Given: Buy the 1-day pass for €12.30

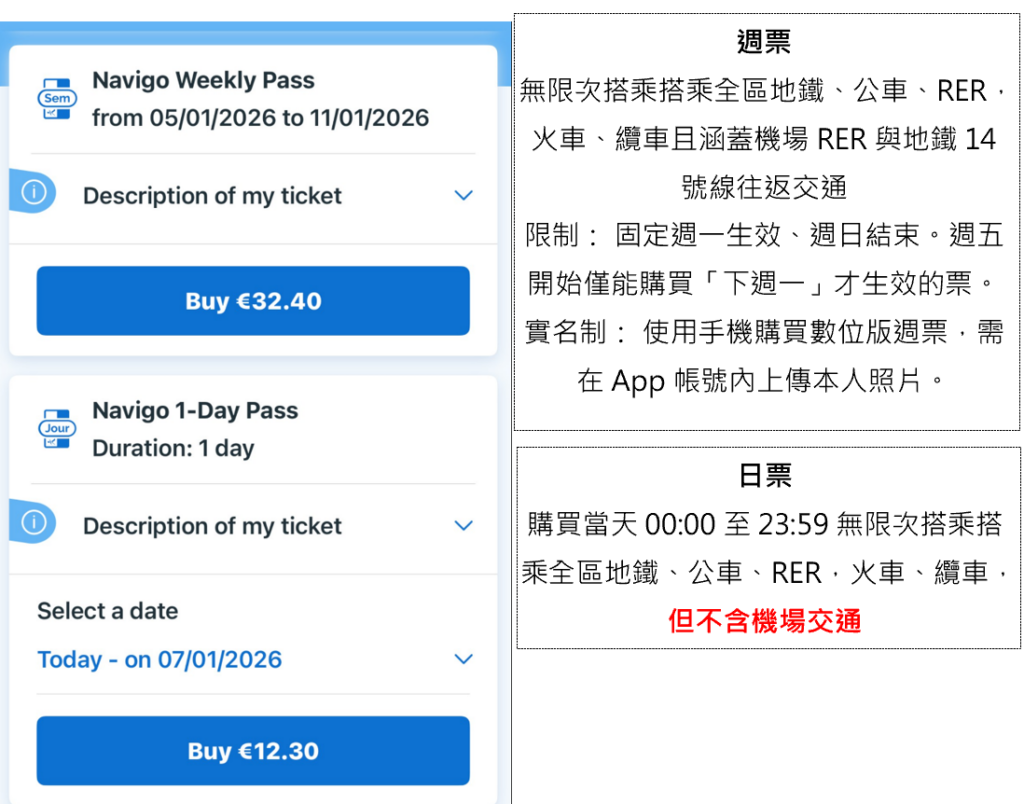Looking at the screenshot, I should tap(253, 751).
